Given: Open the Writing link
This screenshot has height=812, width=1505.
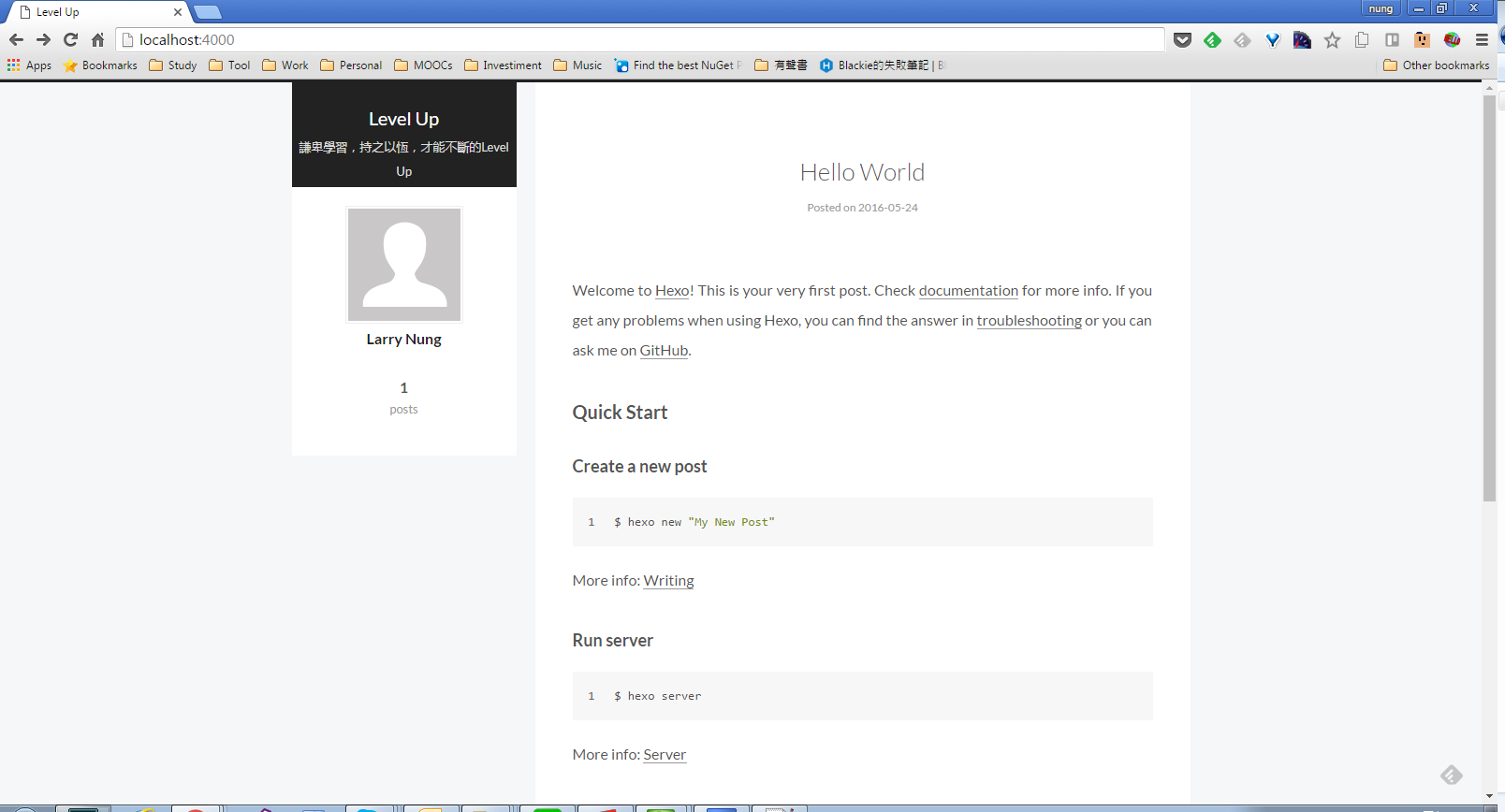Looking at the screenshot, I should click(x=668, y=581).
